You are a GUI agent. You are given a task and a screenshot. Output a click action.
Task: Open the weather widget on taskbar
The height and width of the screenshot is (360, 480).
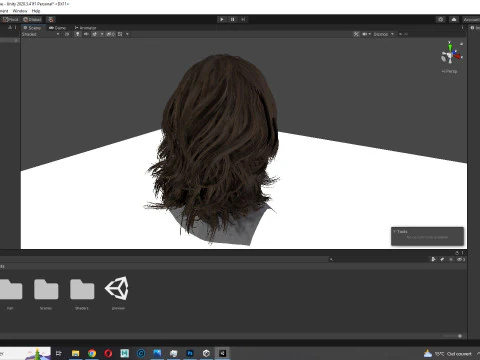click(x=448, y=353)
